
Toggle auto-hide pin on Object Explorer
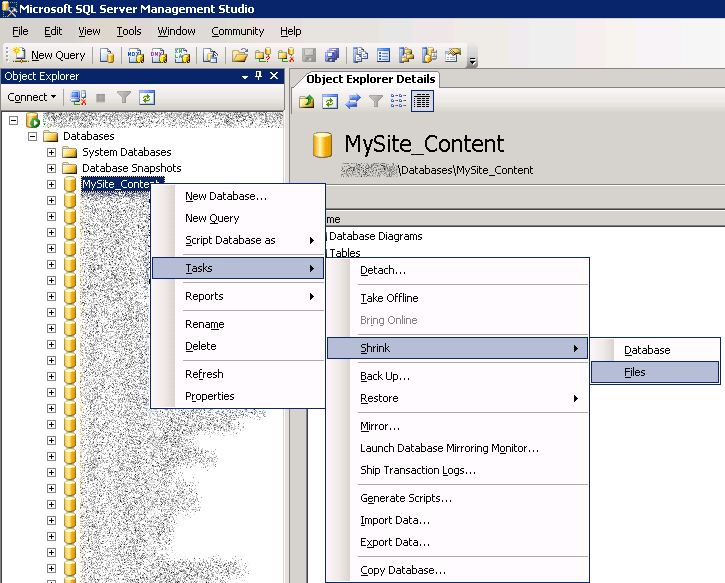(258, 76)
